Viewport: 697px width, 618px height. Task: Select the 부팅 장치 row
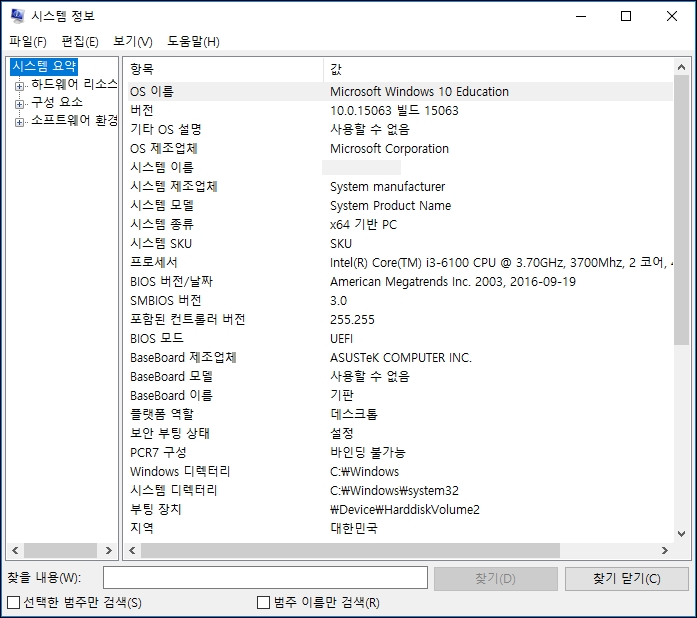pos(400,510)
